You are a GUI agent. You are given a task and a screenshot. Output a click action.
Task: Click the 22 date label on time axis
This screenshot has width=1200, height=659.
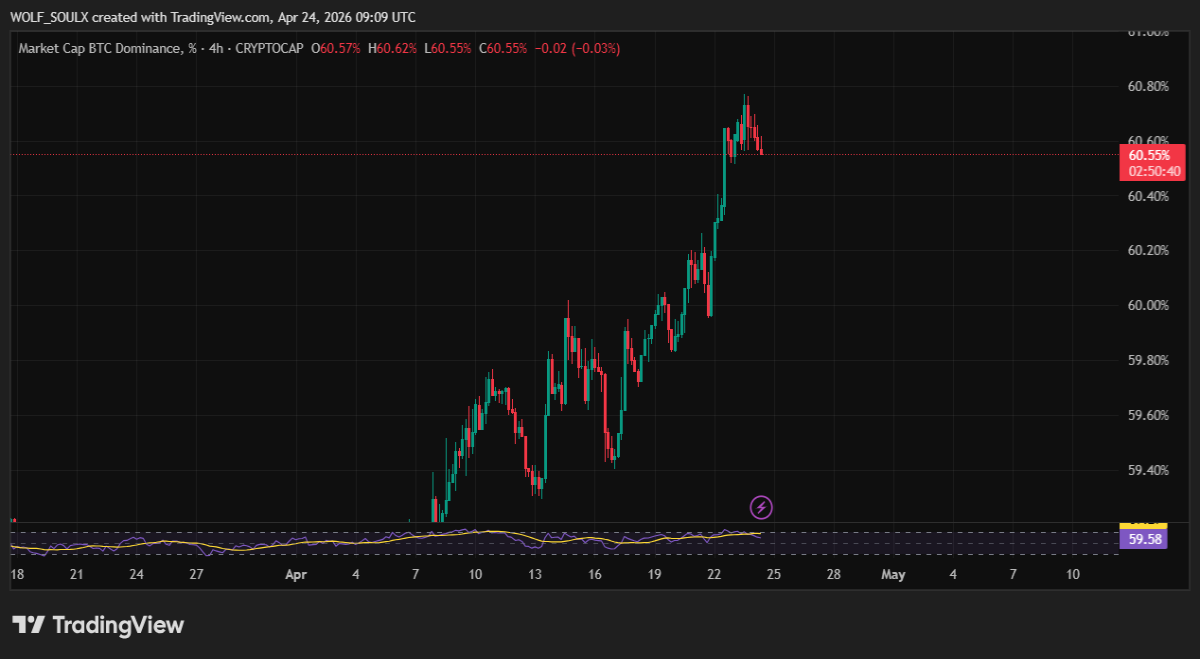[714, 575]
